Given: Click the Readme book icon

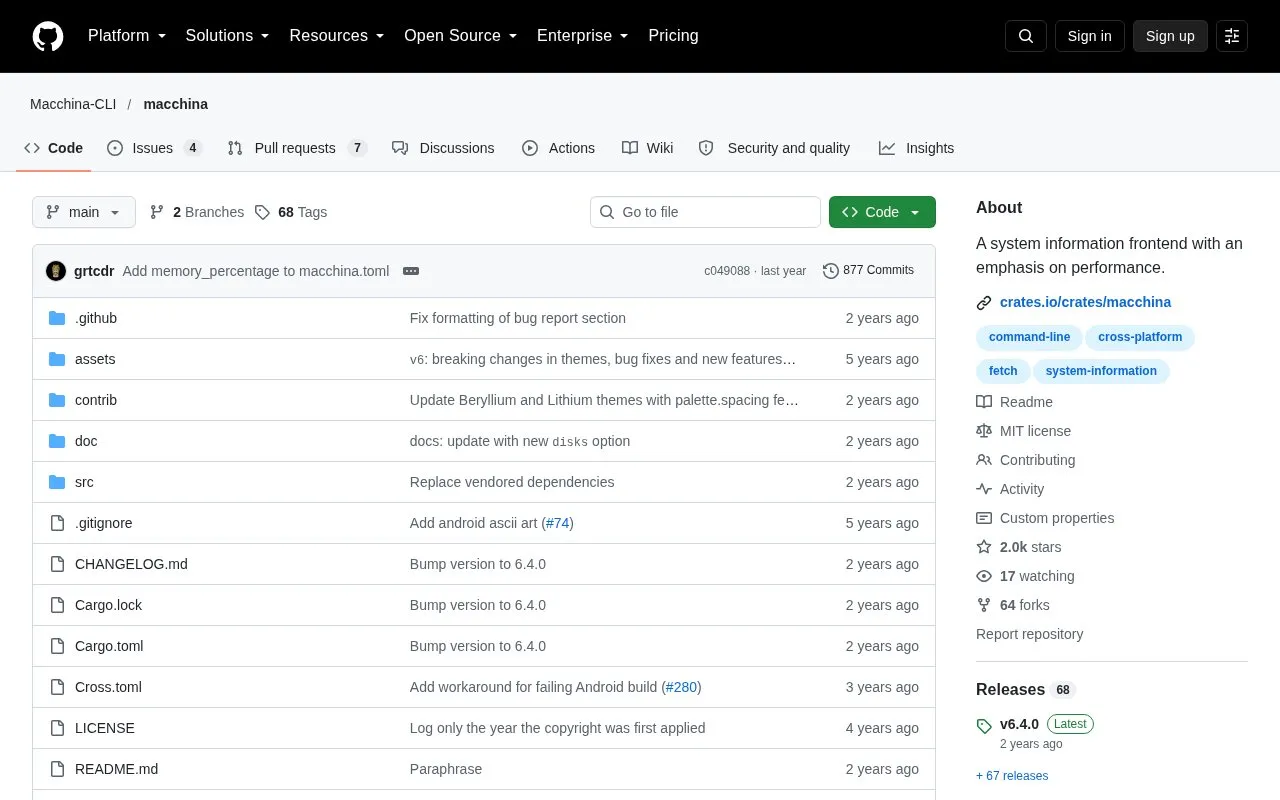Looking at the screenshot, I should coord(984,402).
